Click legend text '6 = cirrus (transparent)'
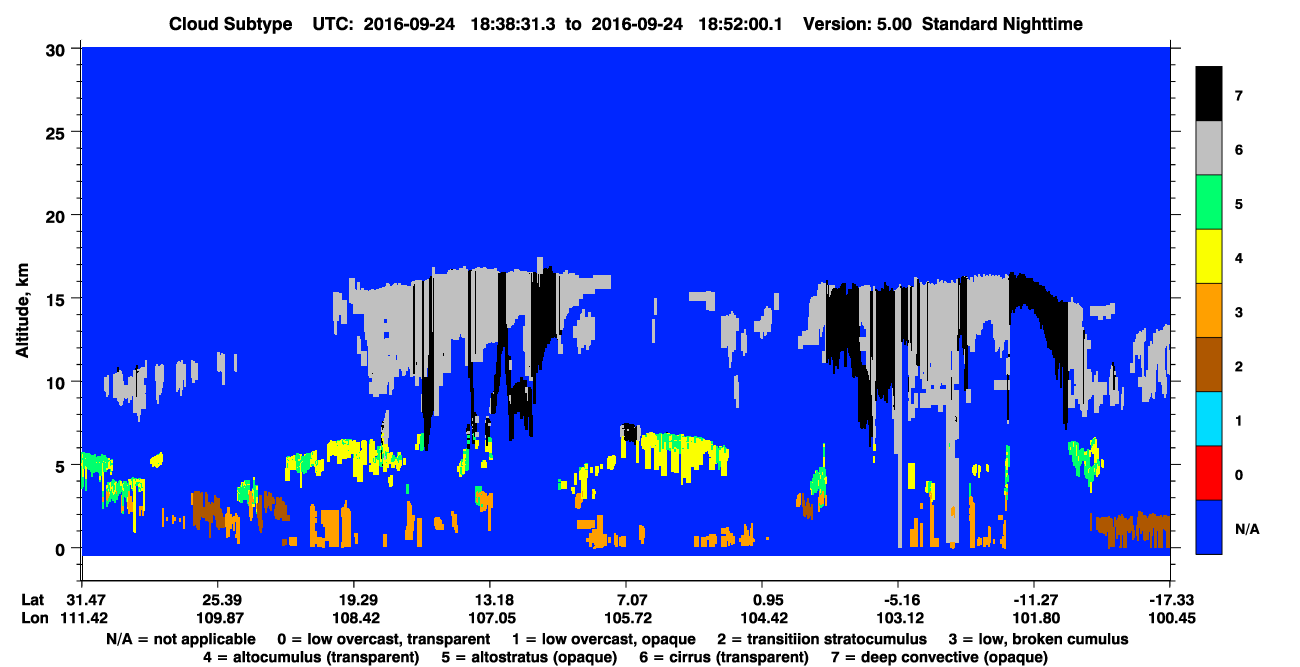The width and height of the screenshot is (1300, 667). click(x=724, y=657)
